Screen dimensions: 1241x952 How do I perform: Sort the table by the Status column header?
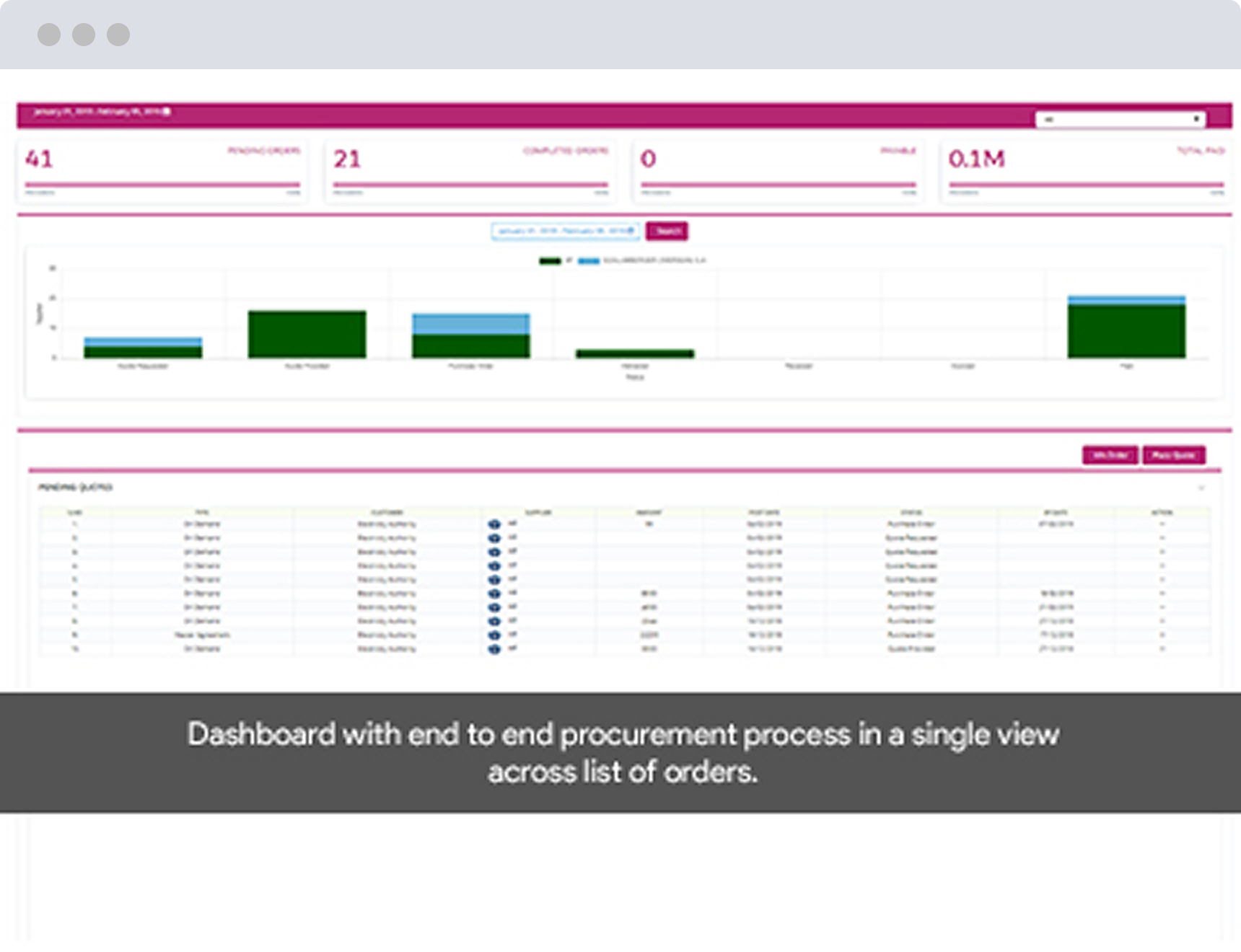(911, 512)
